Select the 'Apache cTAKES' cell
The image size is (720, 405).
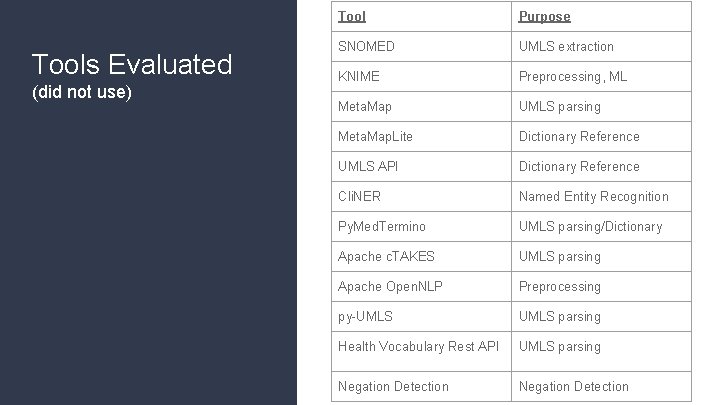tap(386, 256)
